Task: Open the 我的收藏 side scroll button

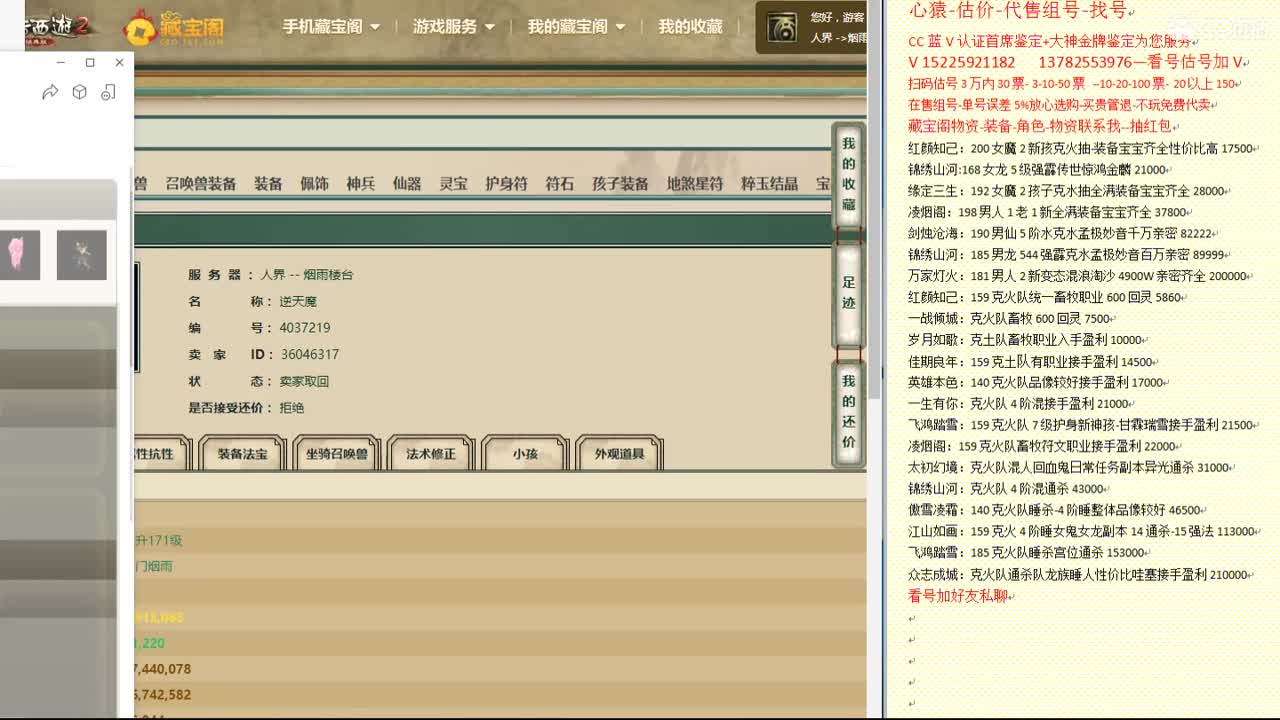Action: click(848, 175)
